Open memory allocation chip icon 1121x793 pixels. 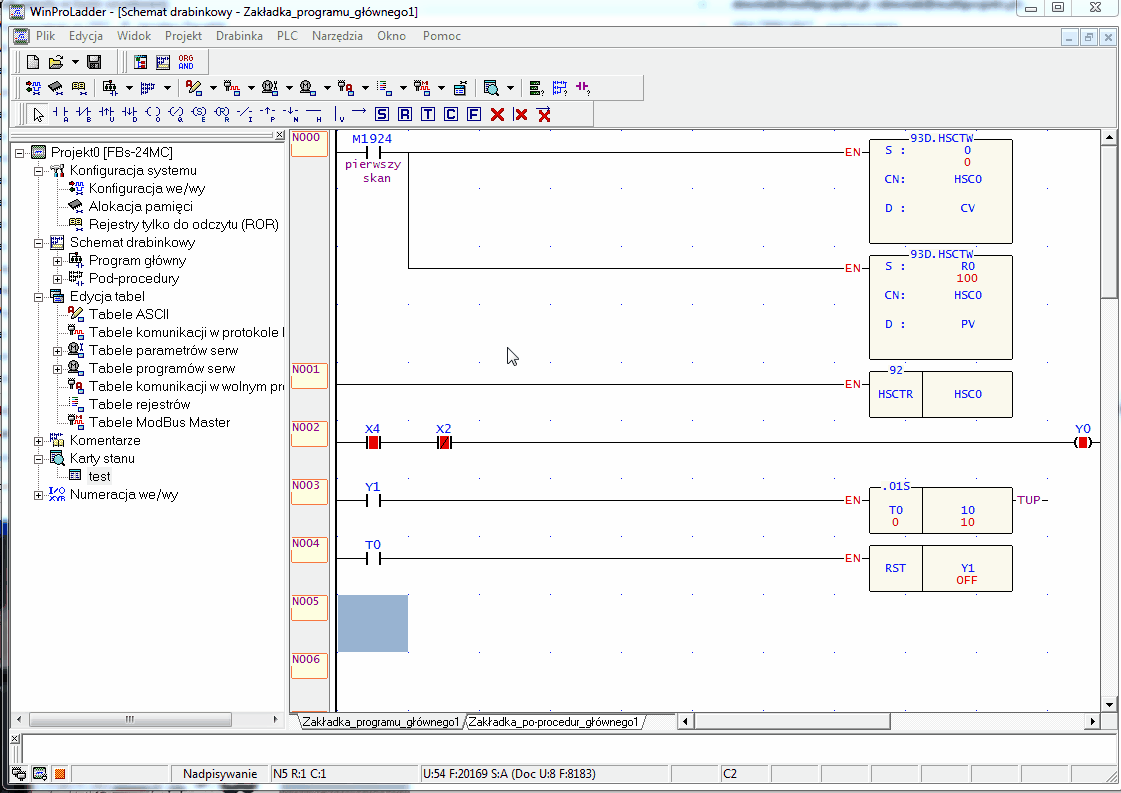point(56,88)
